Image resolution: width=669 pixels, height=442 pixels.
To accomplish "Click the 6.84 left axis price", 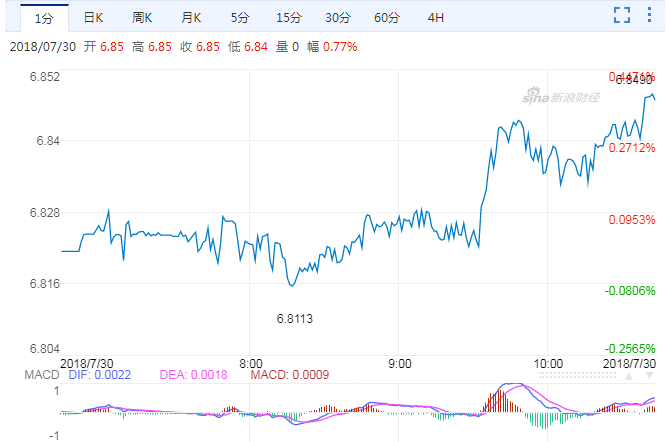I will (x=48, y=141).
